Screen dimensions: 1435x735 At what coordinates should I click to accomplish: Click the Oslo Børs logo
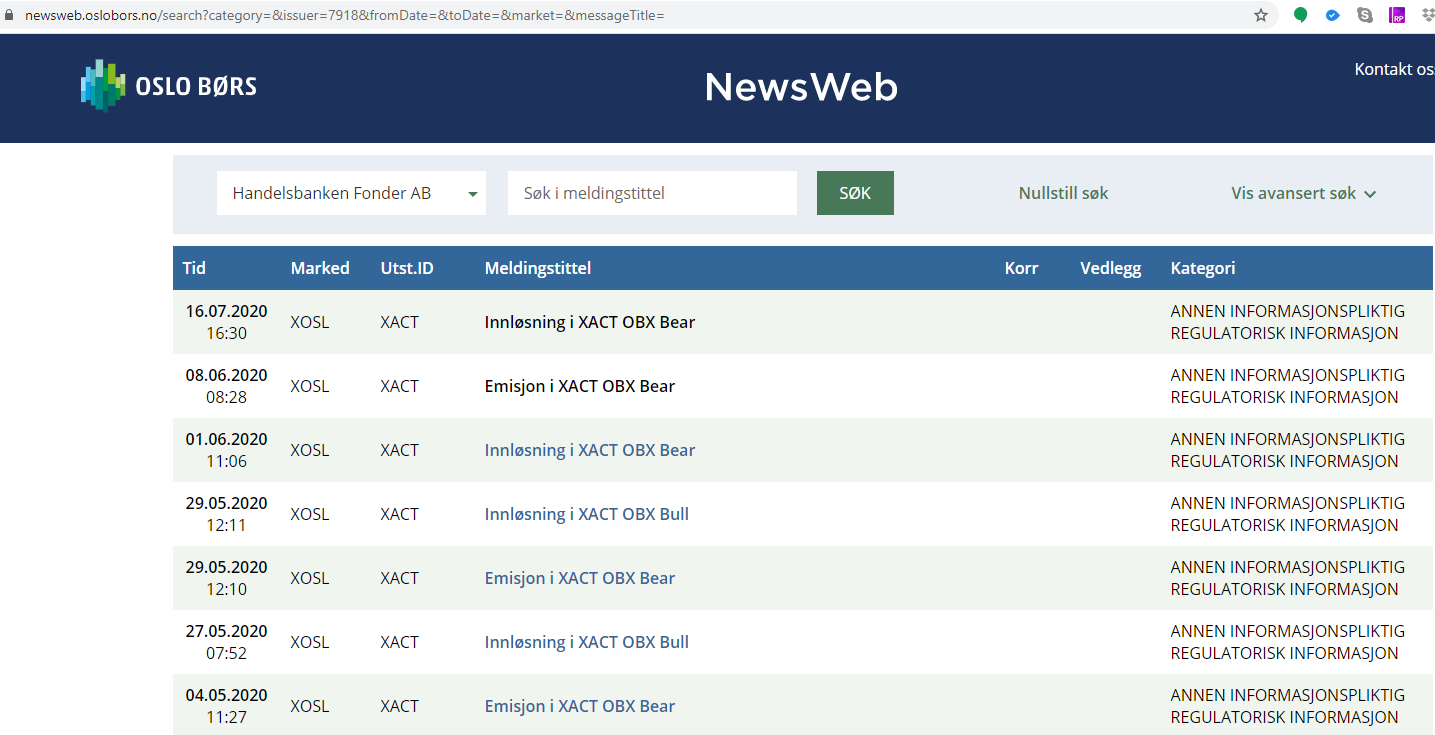169,86
